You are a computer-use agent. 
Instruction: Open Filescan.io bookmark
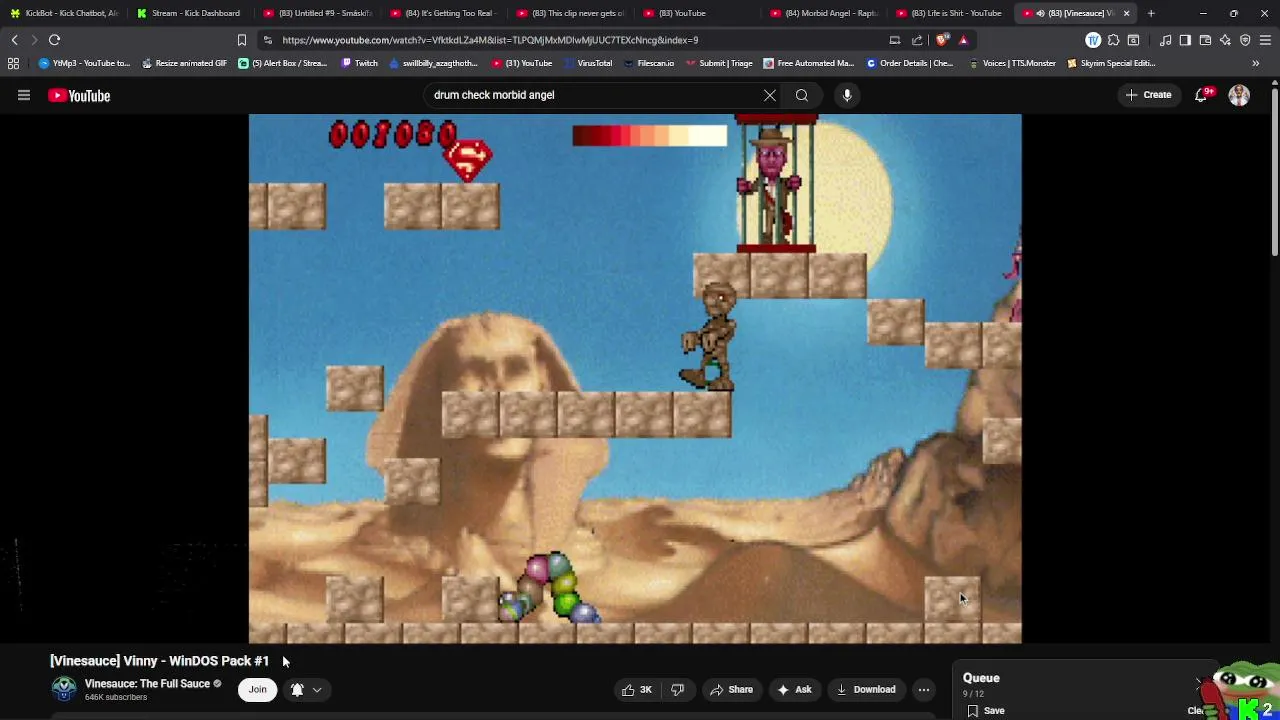[x=649, y=63]
